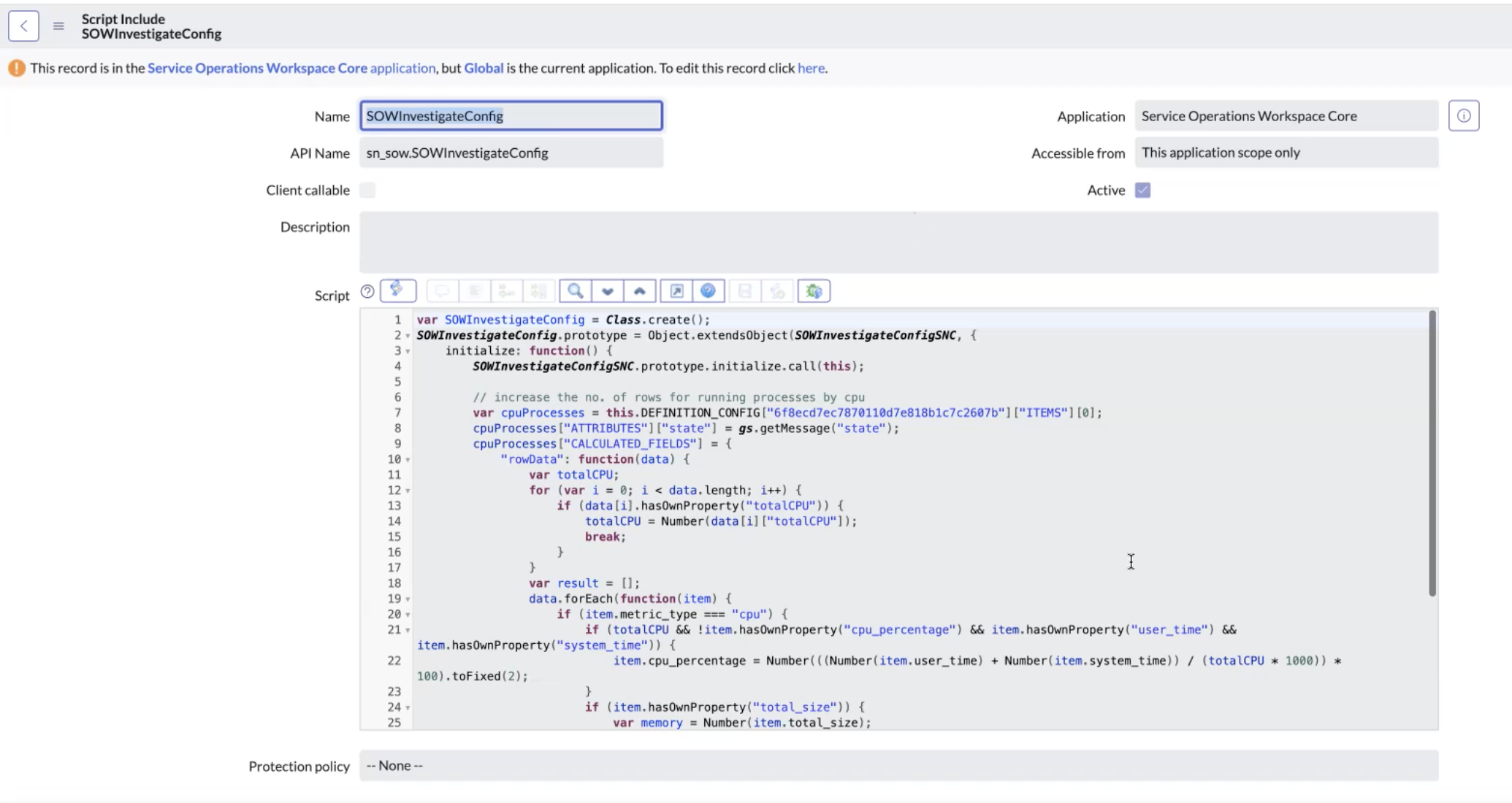This screenshot has width=1512, height=803.
Task: Open the script debugger bug icon
Action: (814, 291)
